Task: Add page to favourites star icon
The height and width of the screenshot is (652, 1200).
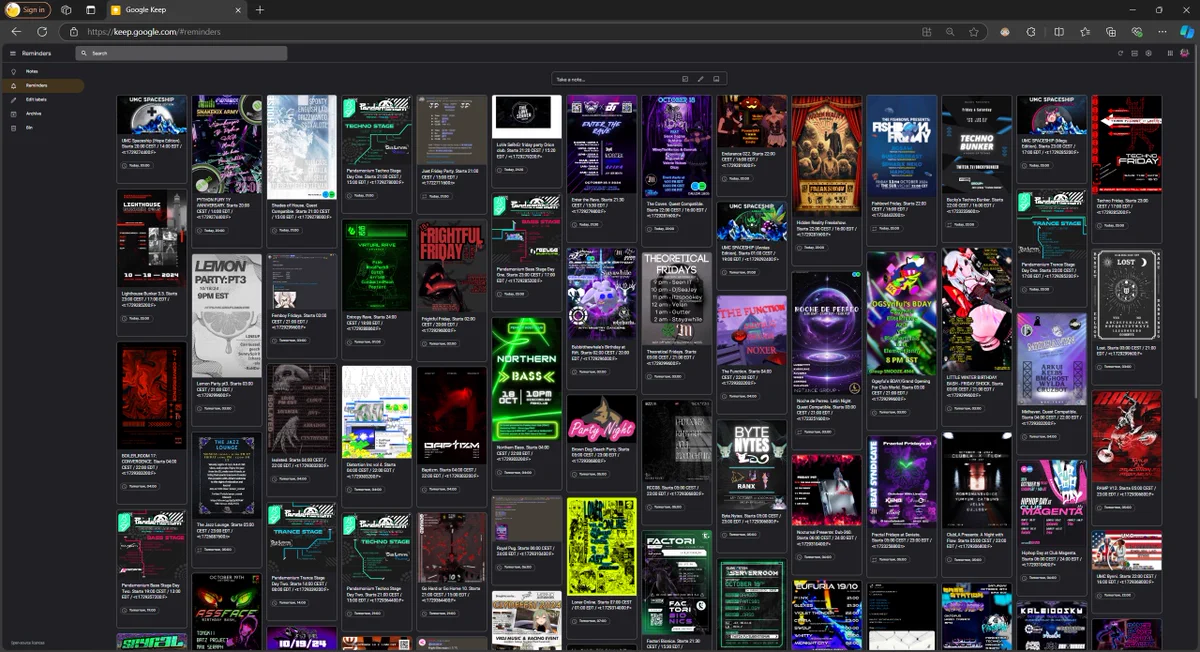Action: 973,32
